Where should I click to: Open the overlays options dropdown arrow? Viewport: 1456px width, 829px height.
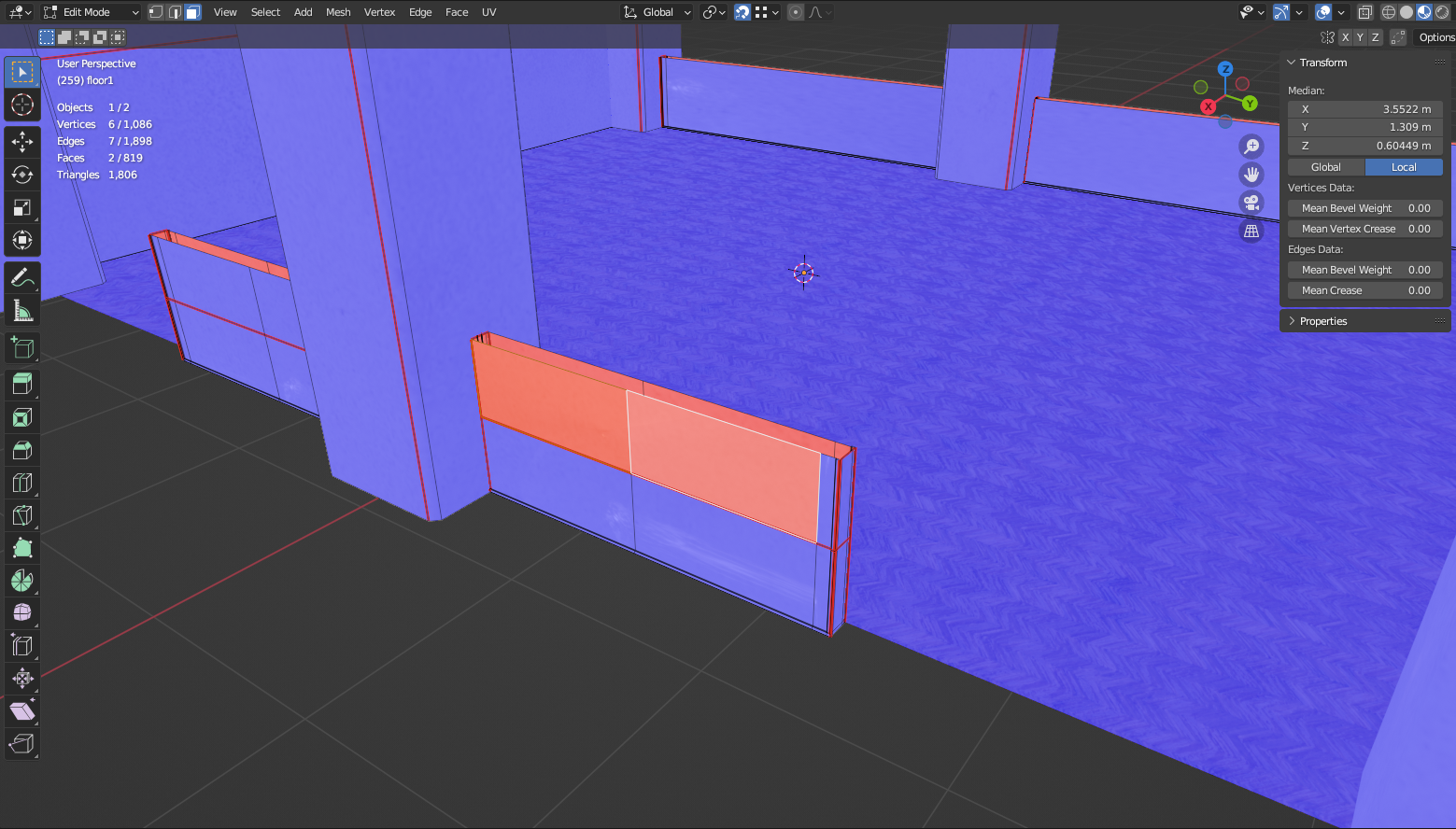point(1341,12)
